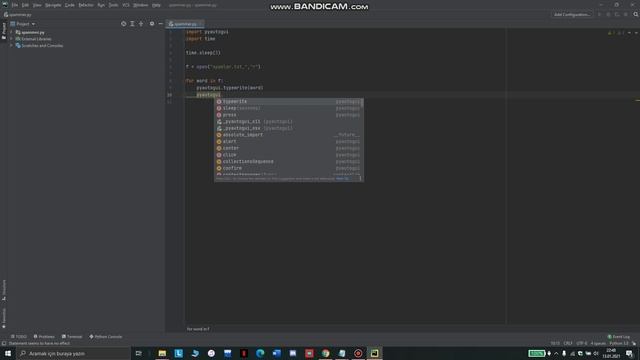640x360 pixels.
Task: Open the Python Console tool window
Action: (106, 337)
